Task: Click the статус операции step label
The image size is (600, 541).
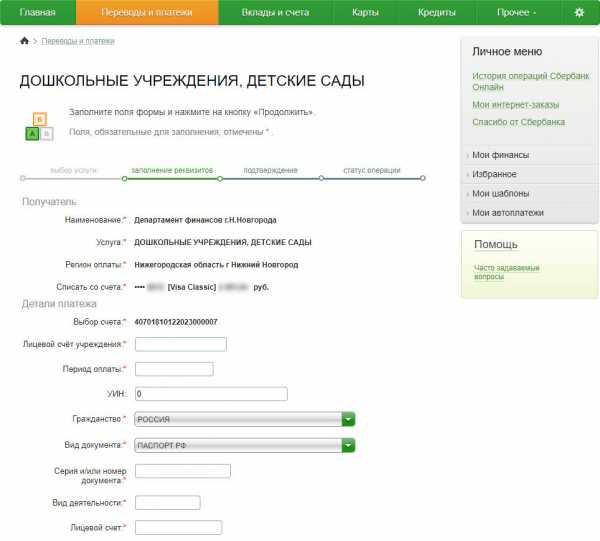Action: [x=372, y=170]
